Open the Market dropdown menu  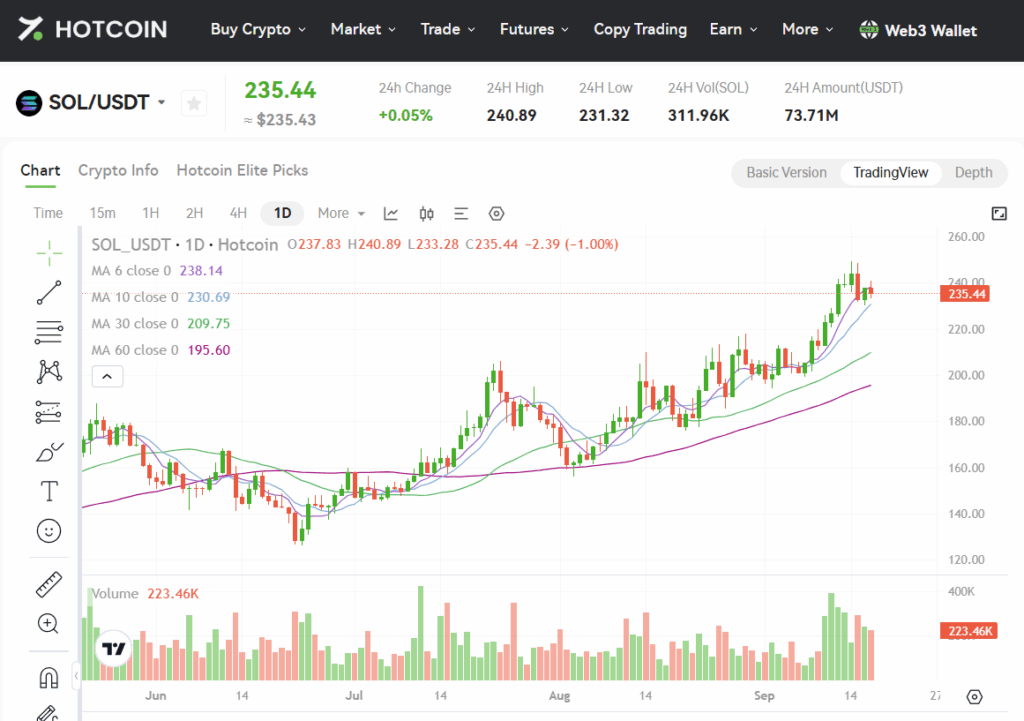pos(363,29)
